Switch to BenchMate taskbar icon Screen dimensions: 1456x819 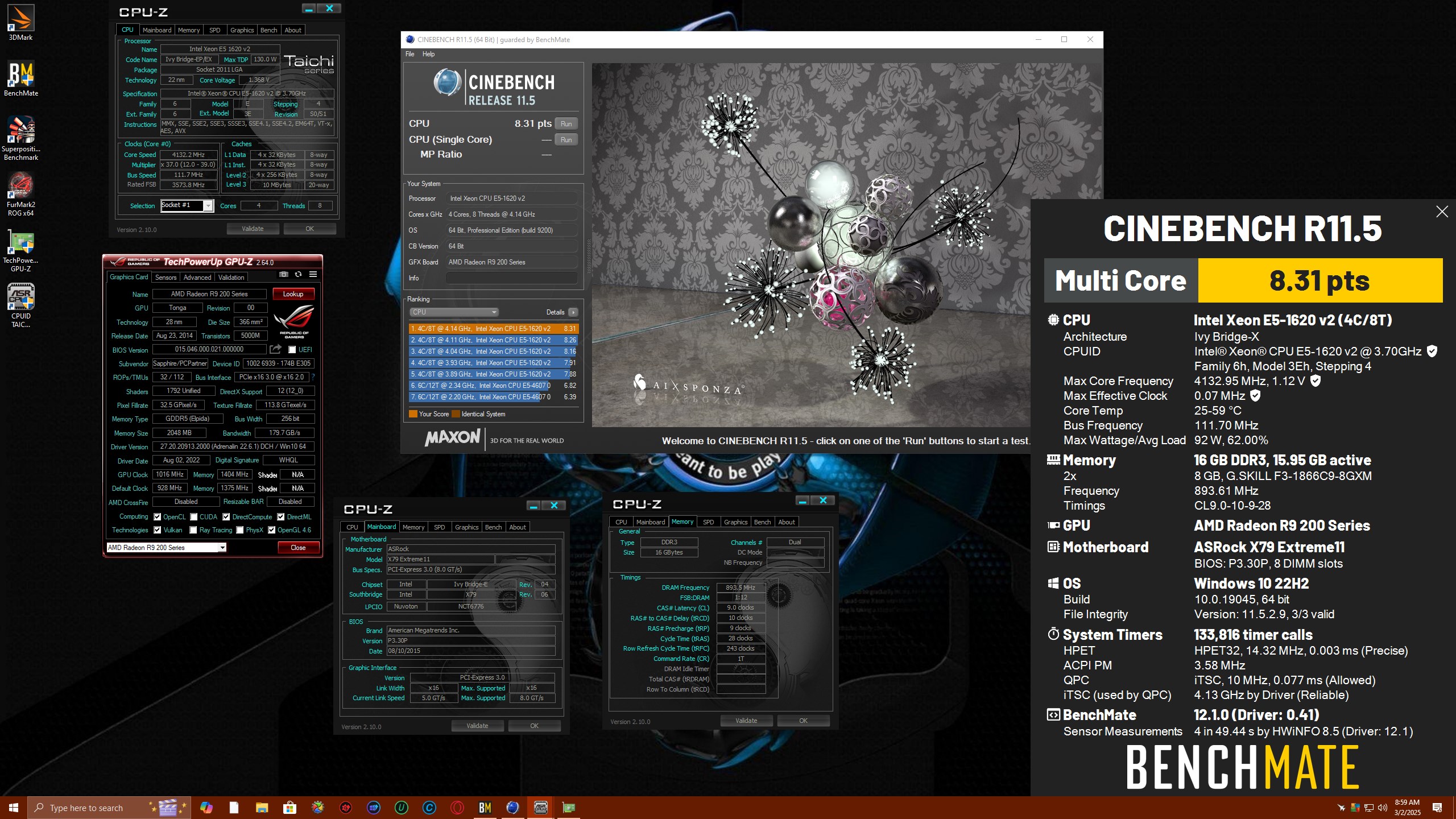click(485, 808)
